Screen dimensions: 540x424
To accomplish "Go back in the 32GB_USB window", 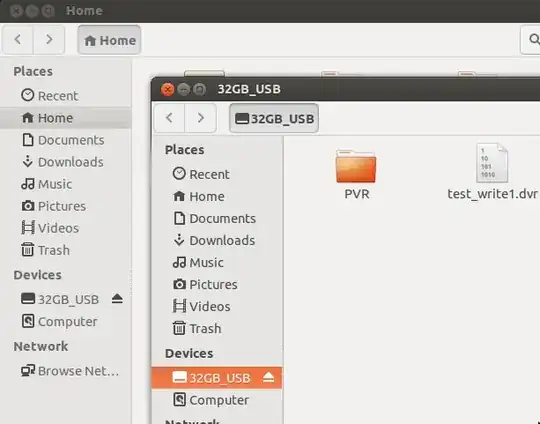I will point(169,118).
